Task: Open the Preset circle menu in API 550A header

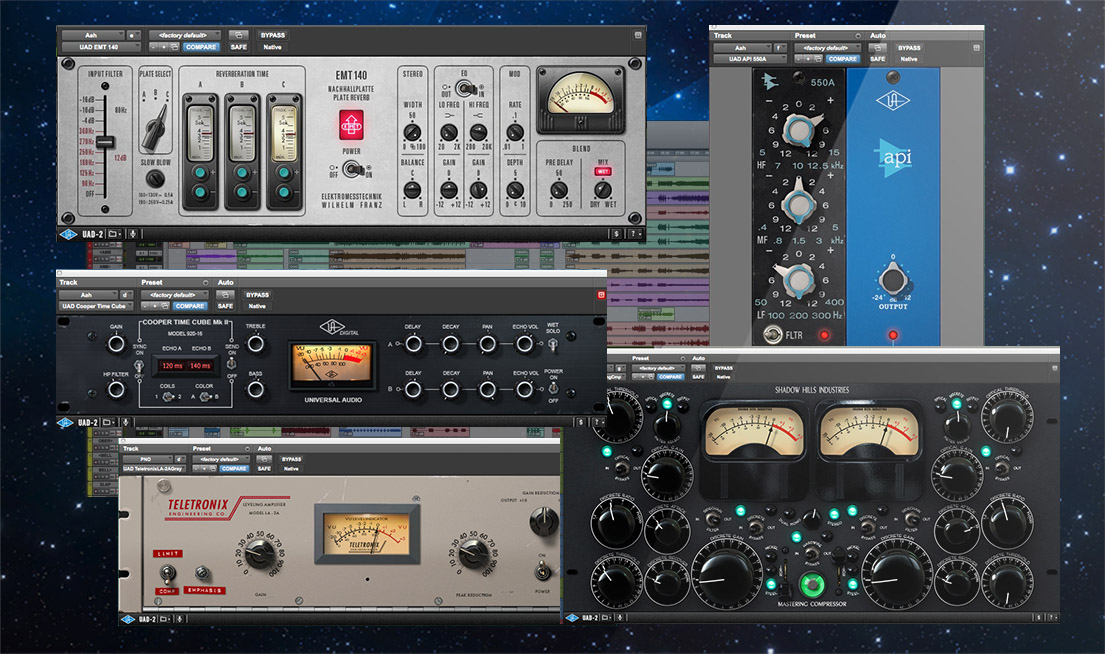Action: [858, 36]
